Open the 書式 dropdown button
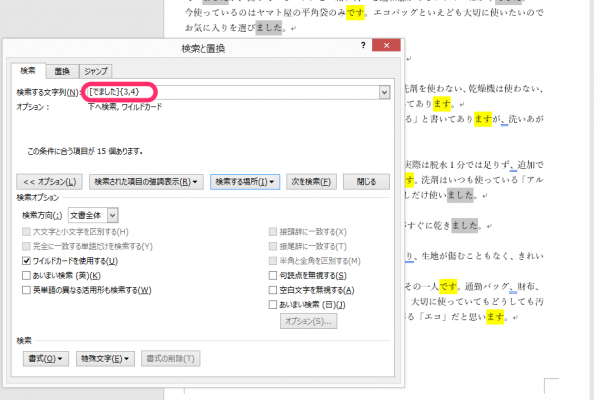The width and height of the screenshot is (594, 400). [x=46, y=358]
